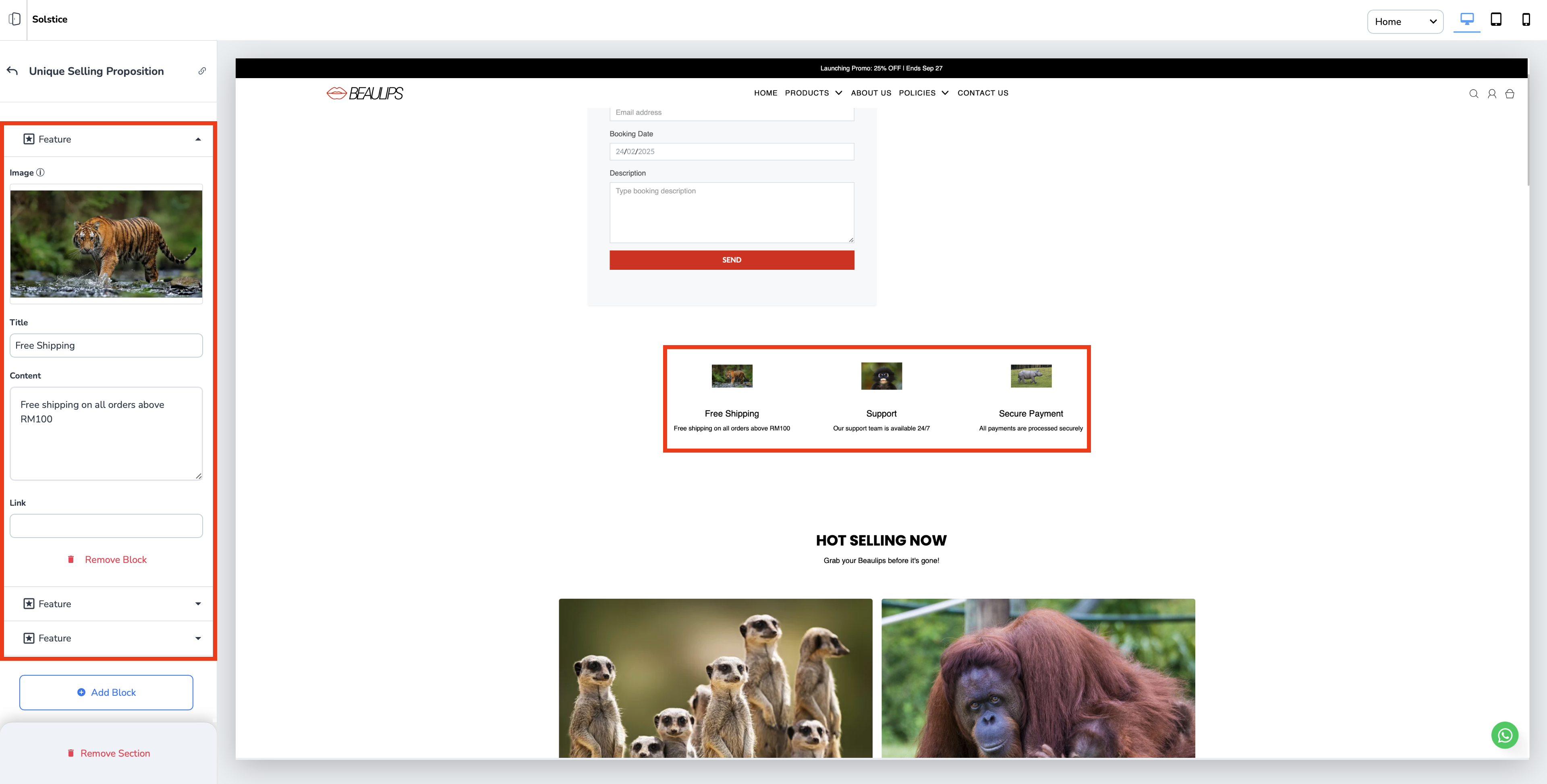Screen dimensions: 1547x784
Task: Switch to tablet preview icon
Action: tap(1496, 20)
